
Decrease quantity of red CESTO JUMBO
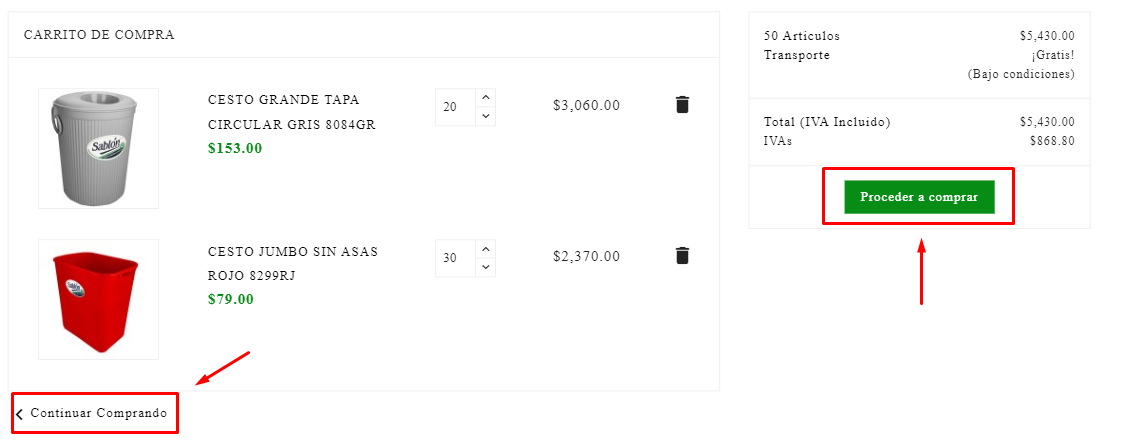tap(486, 267)
